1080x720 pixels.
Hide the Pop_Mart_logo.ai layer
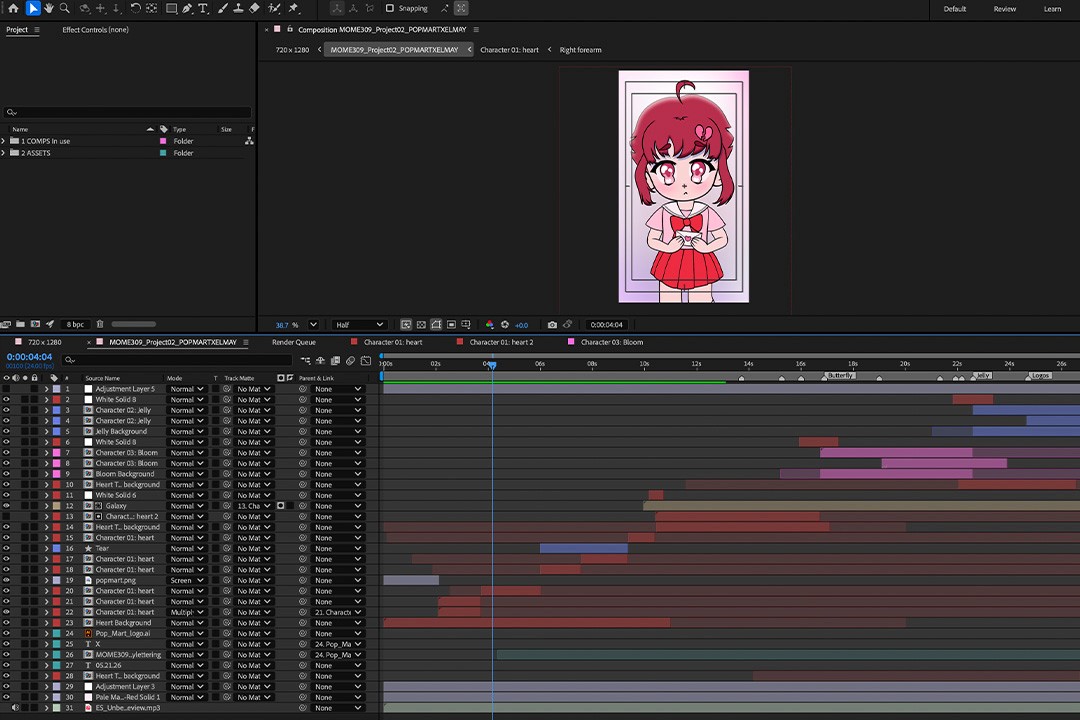[x=6, y=633]
